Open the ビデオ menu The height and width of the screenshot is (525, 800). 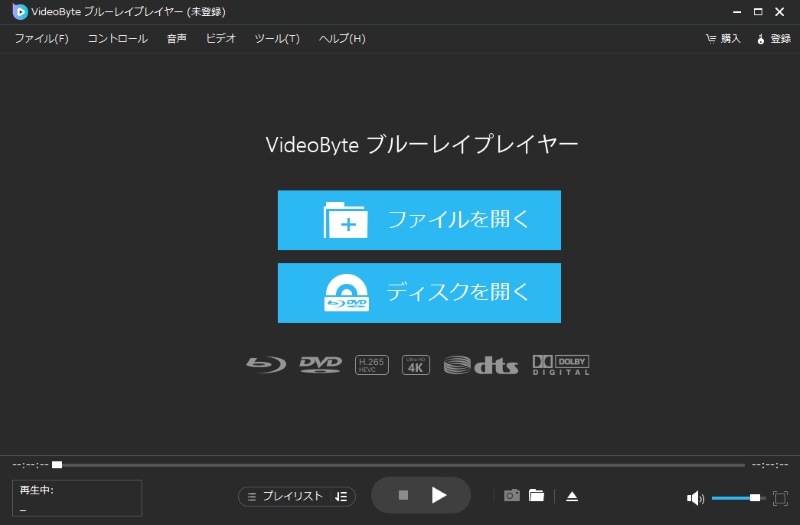pyautogui.click(x=220, y=39)
